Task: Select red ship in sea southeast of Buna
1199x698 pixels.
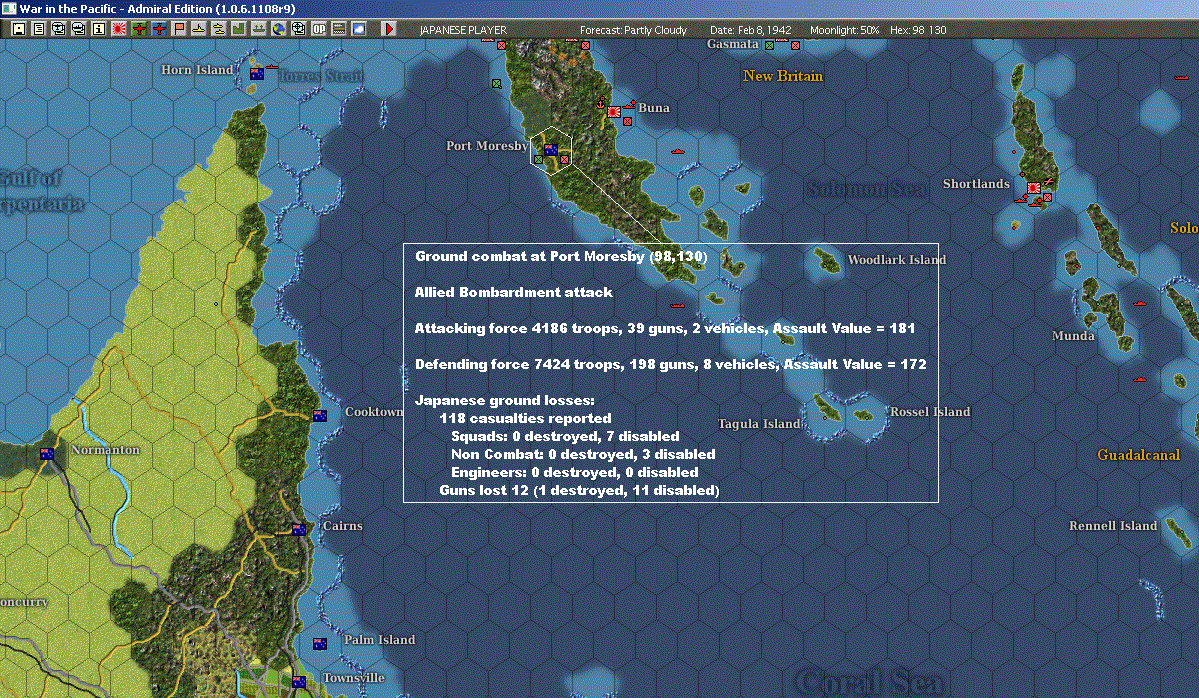Action: 677,151
